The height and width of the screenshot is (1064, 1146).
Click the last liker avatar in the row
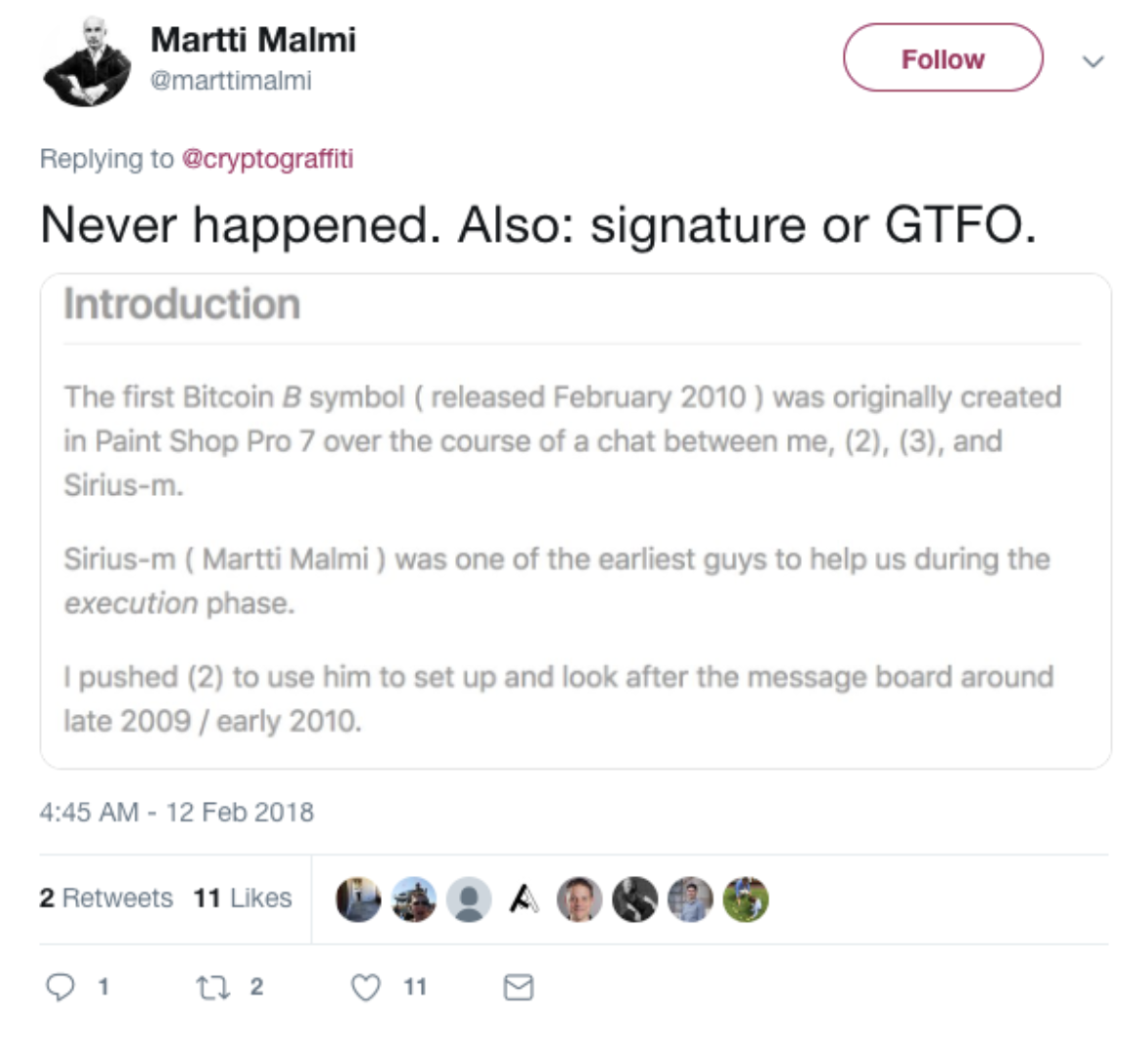[746, 899]
